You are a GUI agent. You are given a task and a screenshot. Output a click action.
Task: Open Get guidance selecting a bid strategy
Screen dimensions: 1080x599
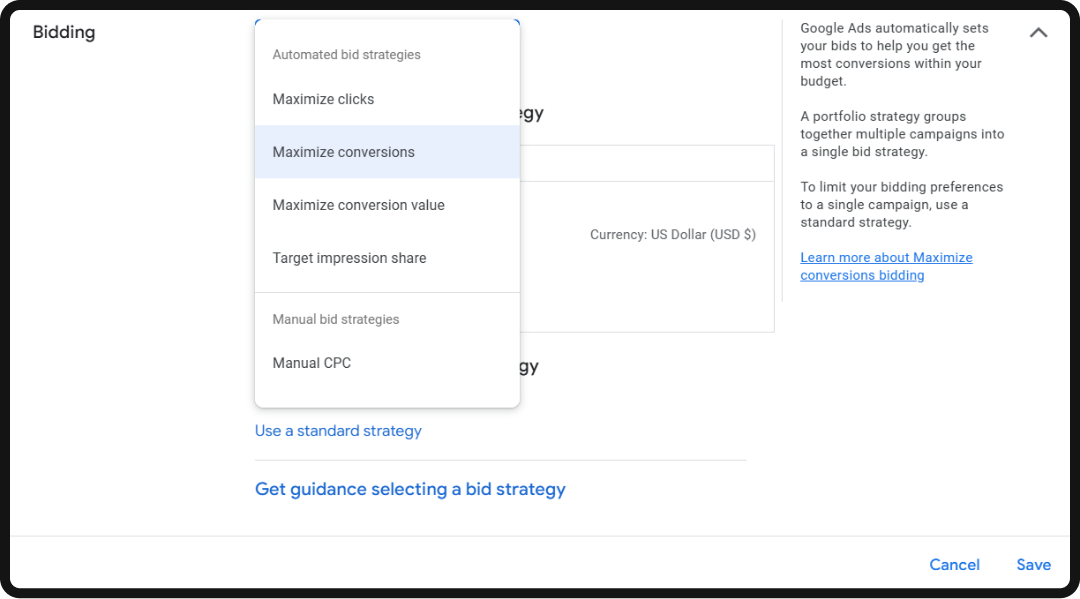pos(410,488)
